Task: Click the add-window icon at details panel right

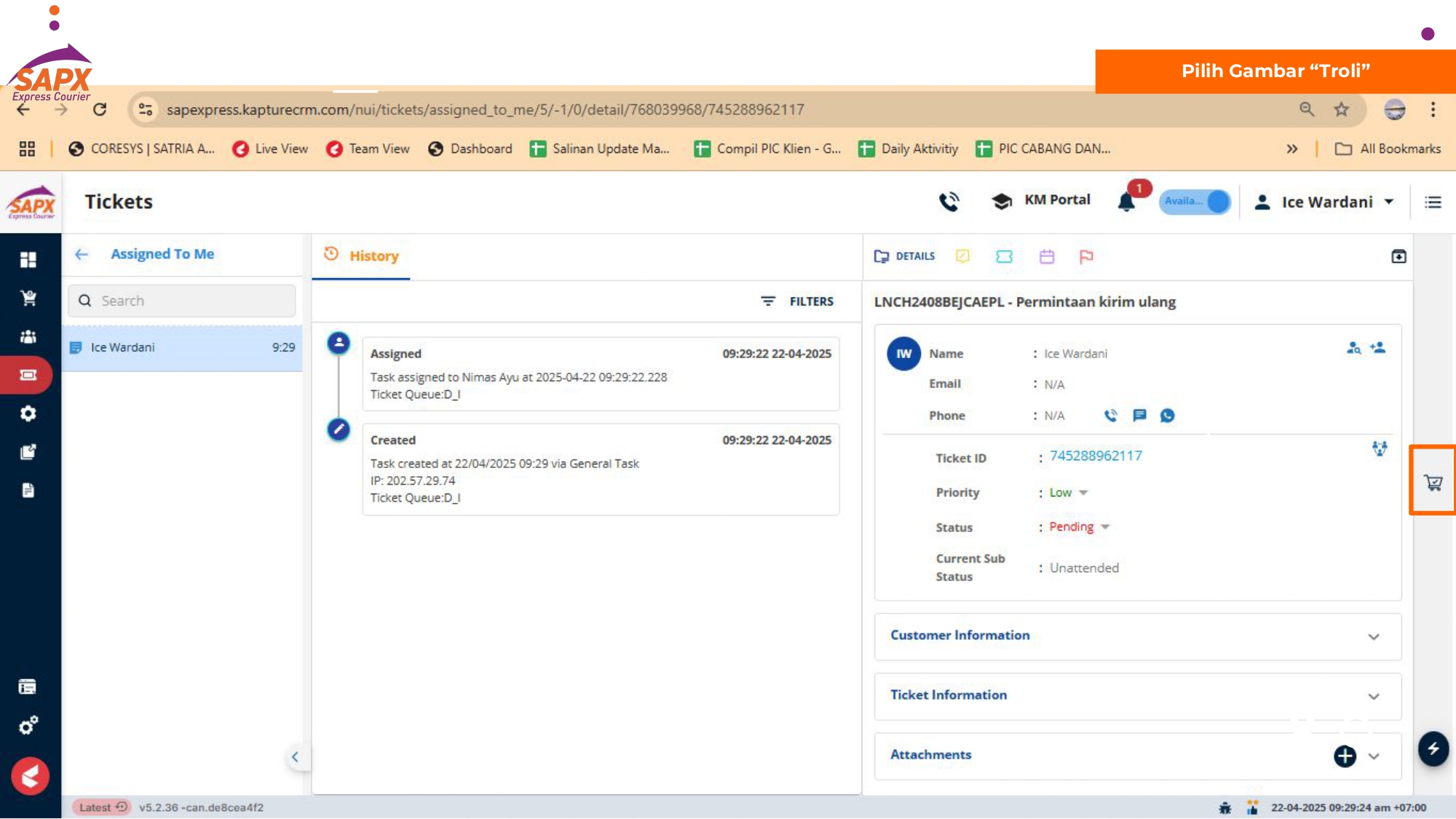Action: tap(1398, 256)
